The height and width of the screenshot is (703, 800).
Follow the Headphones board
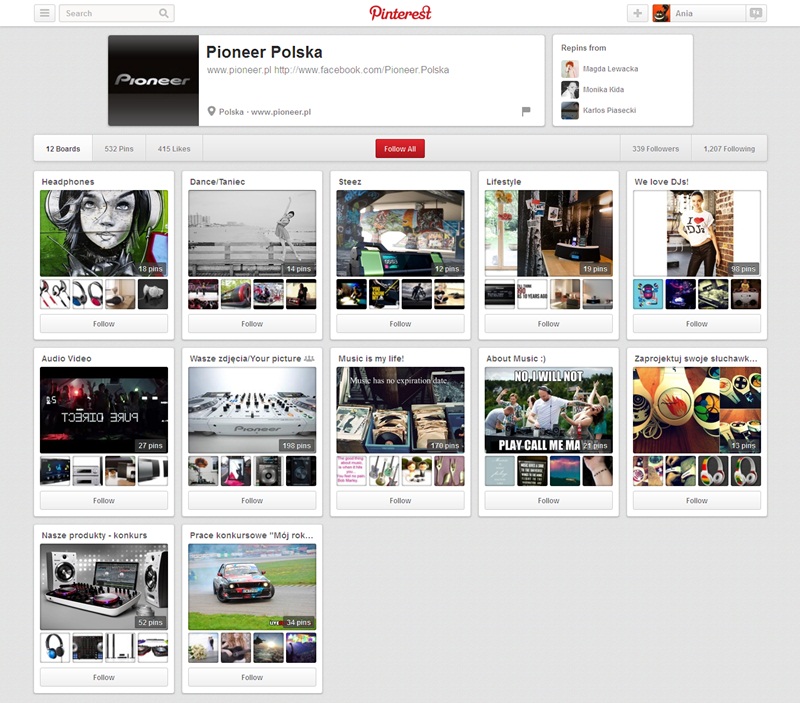[x=104, y=324]
